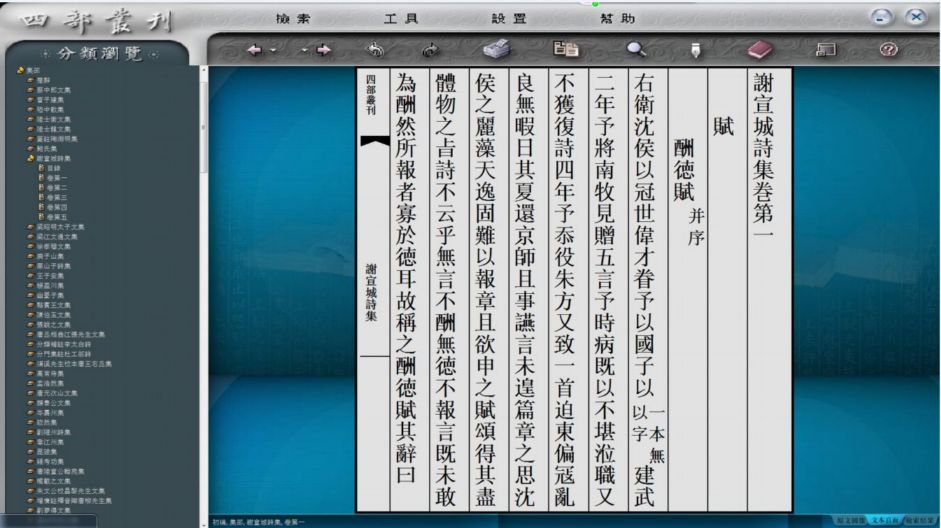Open the 工具 menu
Image resolution: width=941 pixels, height=528 pixels.
point(401,19)
